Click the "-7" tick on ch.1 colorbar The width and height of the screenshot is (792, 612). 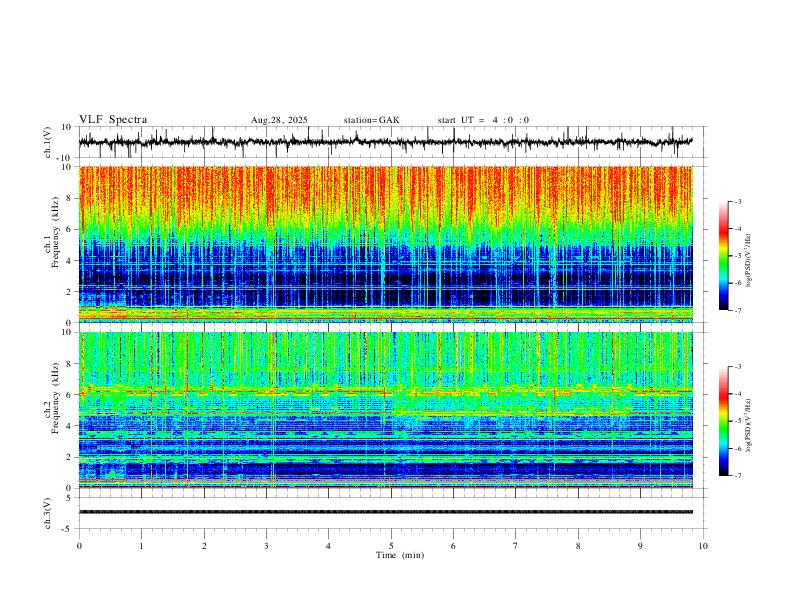[x=738, y=311]
